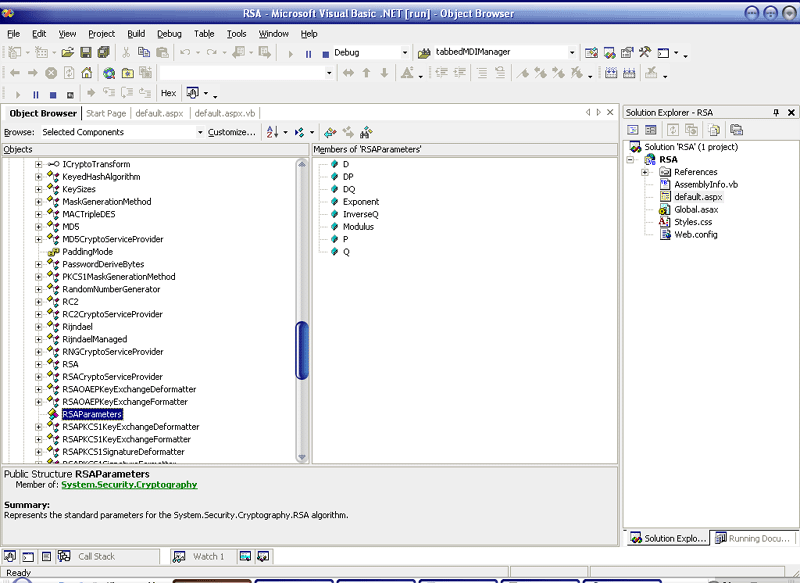Click the Save All toolbar icon
The width and height of the screenshot is (800, 583).
(x=104, y=53)
